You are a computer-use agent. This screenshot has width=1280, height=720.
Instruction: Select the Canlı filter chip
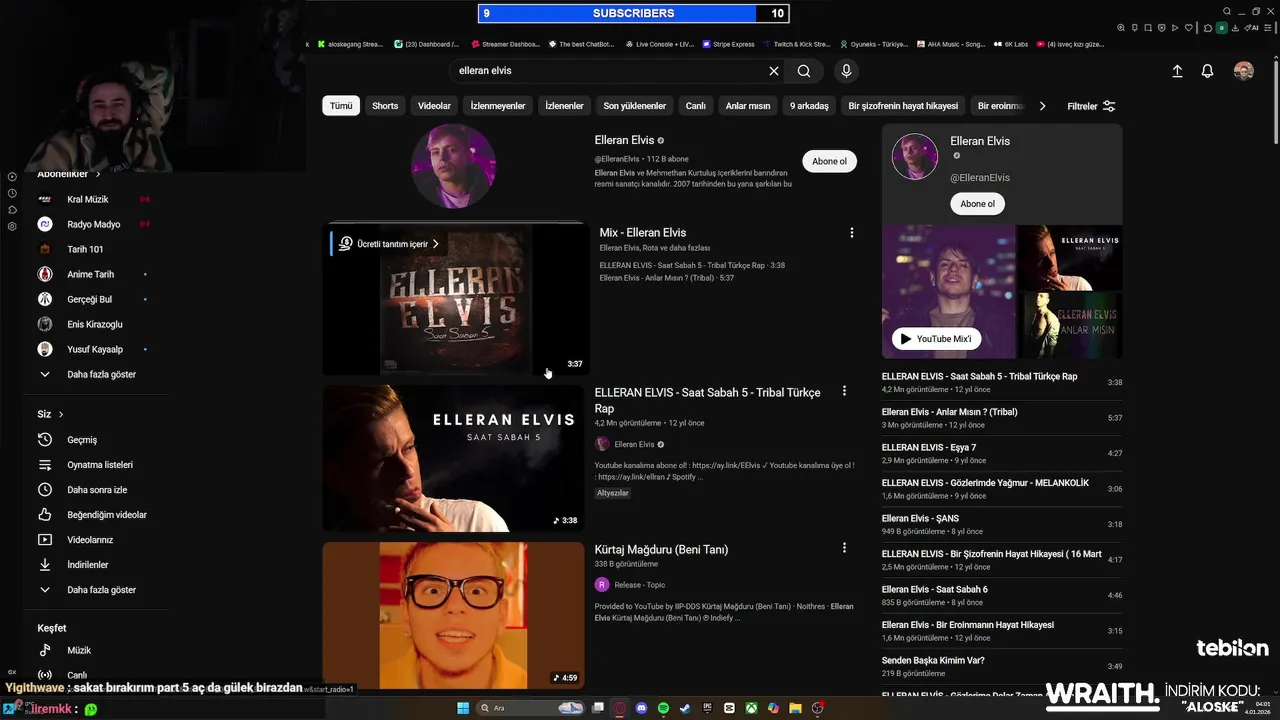click(x=695, y=106)
